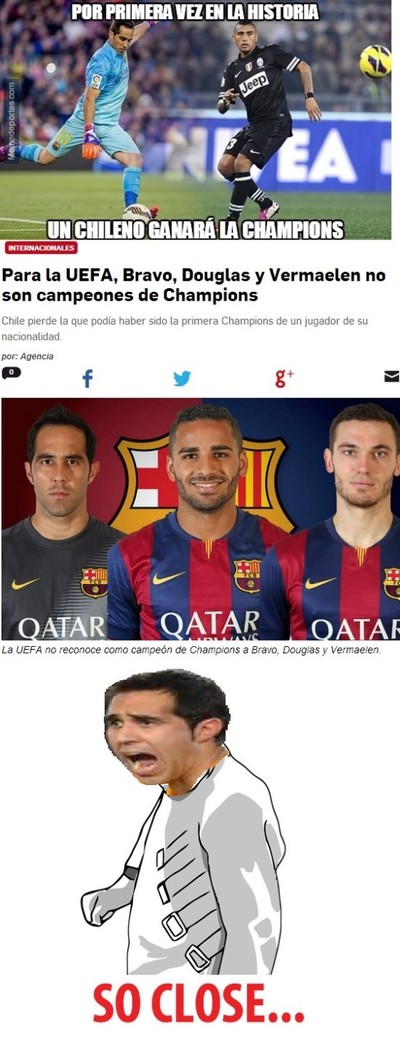This screenshot has height=1039, width=400.
Task: Share the article on Twitter
Action: [x=182, y=378]
